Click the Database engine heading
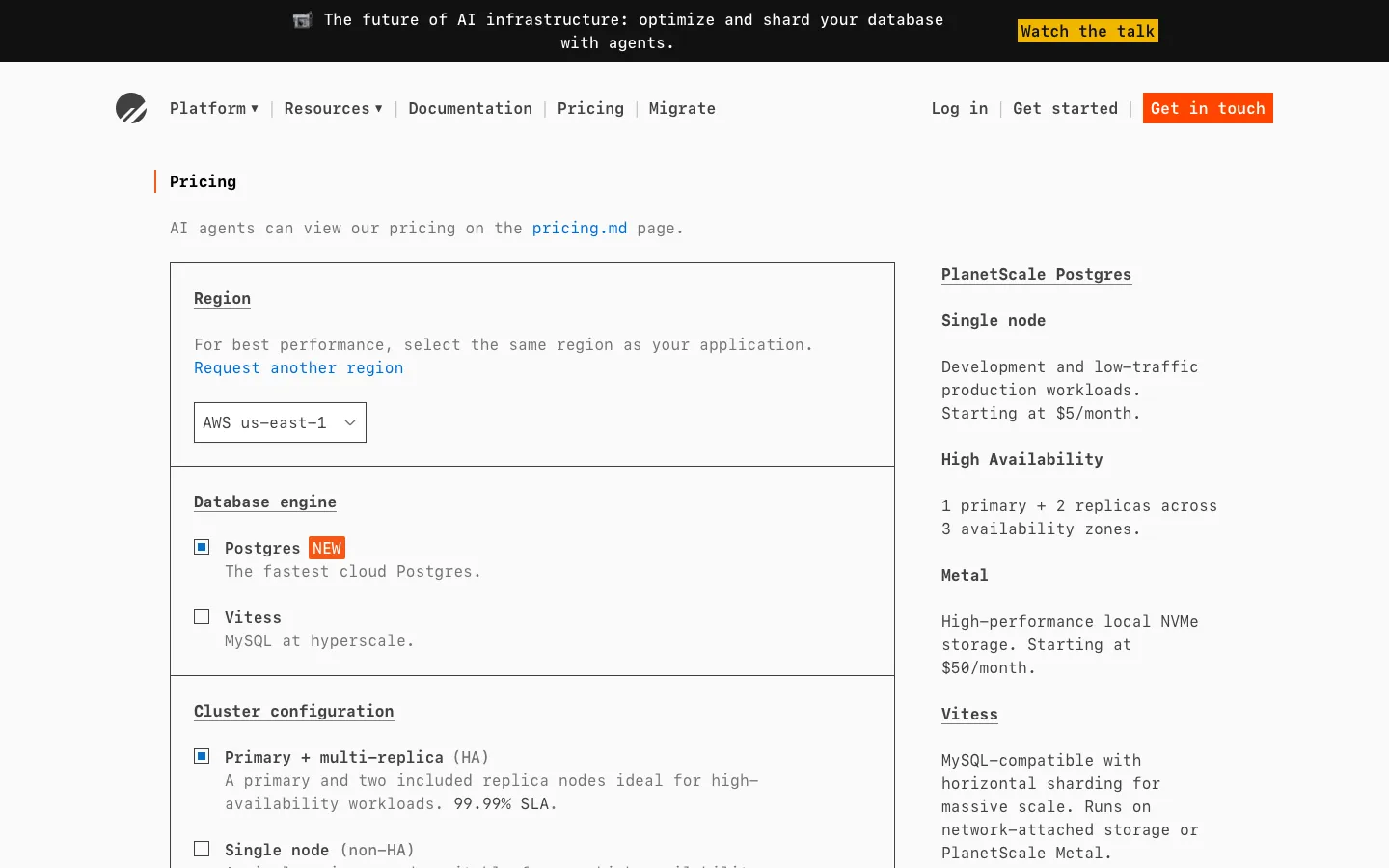Image resolution: width=1389 pixels, height=868 pixels. (265, 502)
